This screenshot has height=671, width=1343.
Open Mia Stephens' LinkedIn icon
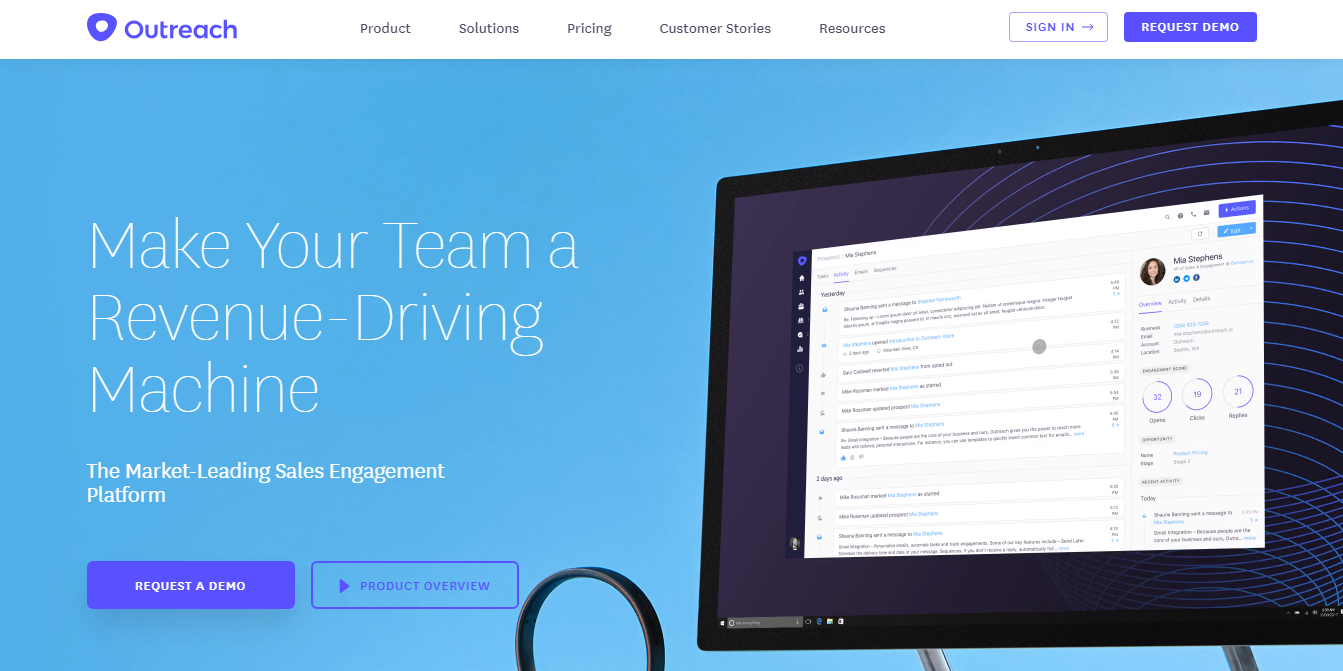pos(1176,279)
